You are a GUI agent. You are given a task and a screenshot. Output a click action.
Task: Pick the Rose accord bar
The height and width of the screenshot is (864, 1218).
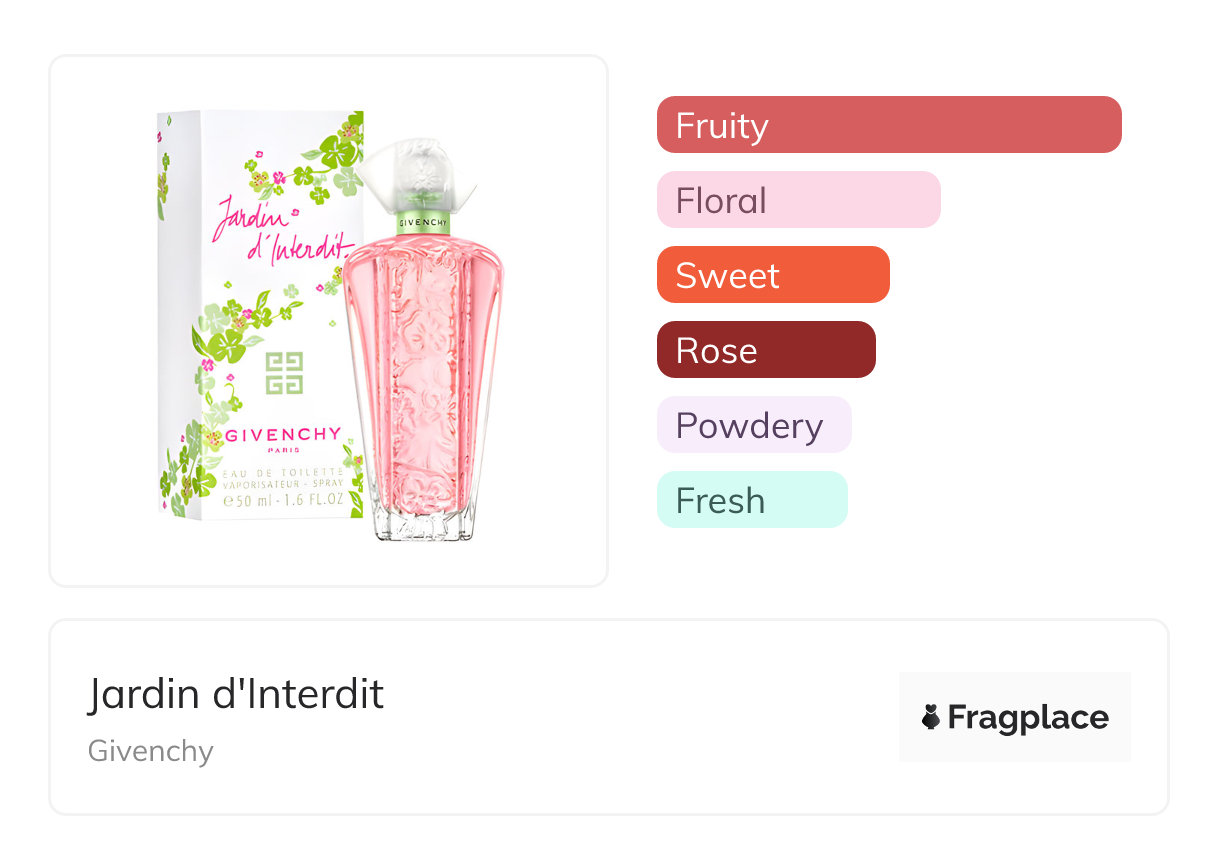765,350
